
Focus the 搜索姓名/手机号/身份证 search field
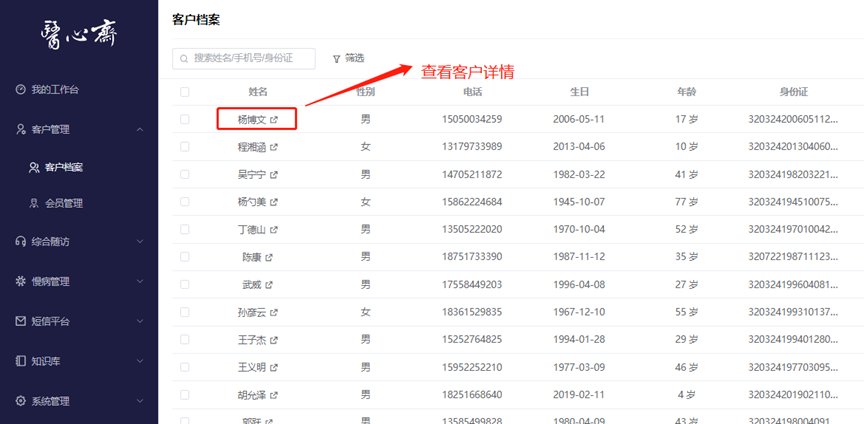244,58
